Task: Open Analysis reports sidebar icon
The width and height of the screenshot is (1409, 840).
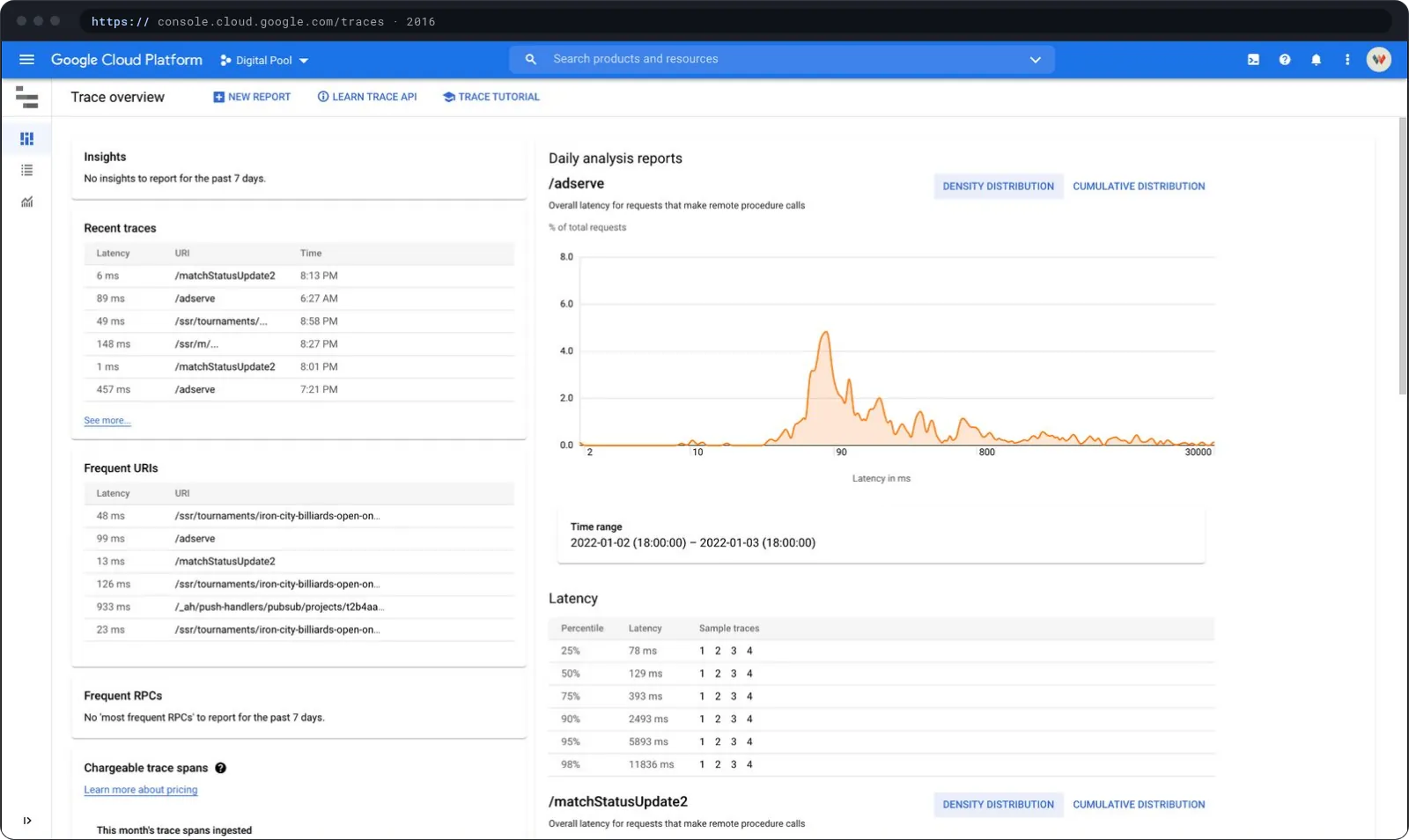Action: (x=26, y=202)
